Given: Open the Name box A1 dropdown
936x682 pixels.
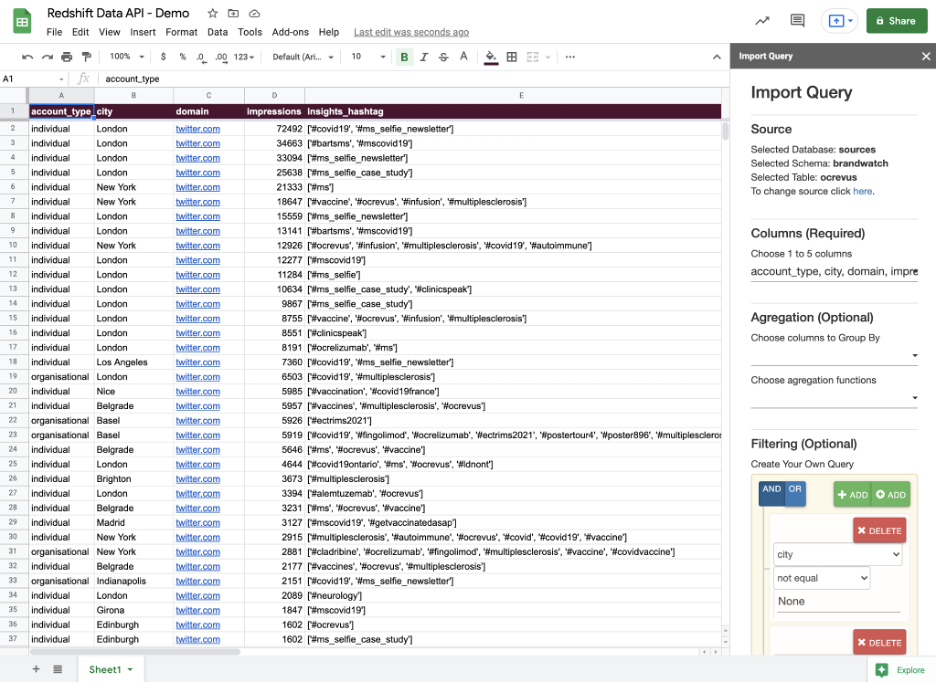Looking at the screenshot, I should [61, 79].
